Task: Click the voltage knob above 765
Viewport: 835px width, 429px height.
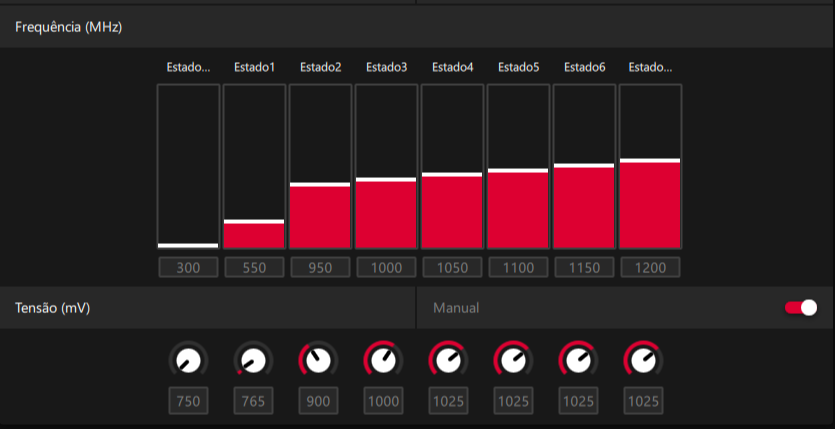Action: click(253, 360)
